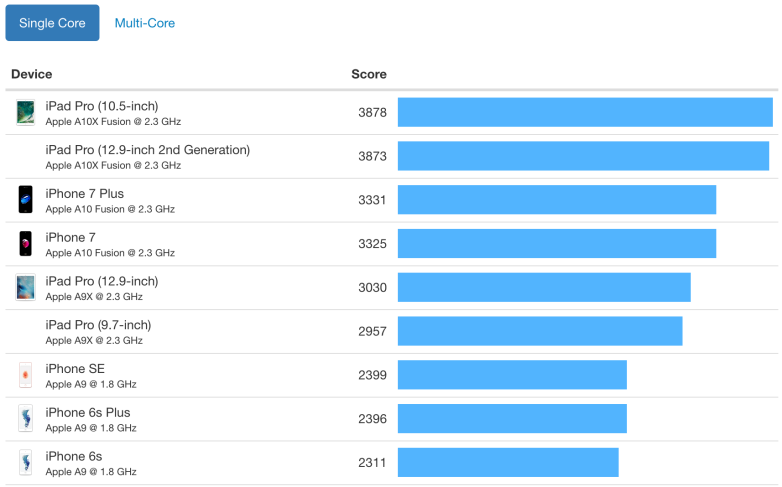Select the Single Core tab

[x=52, y=23]
